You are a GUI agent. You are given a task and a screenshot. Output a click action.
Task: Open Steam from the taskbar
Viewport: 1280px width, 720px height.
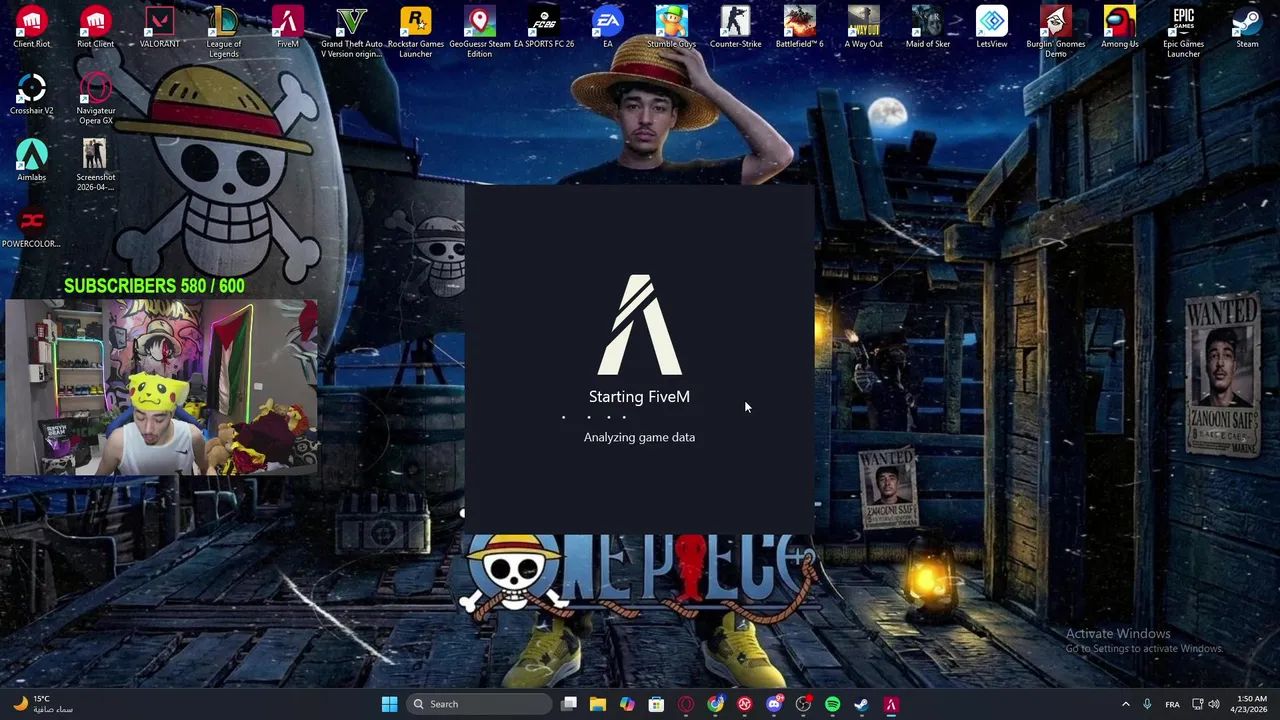point(861,704)
